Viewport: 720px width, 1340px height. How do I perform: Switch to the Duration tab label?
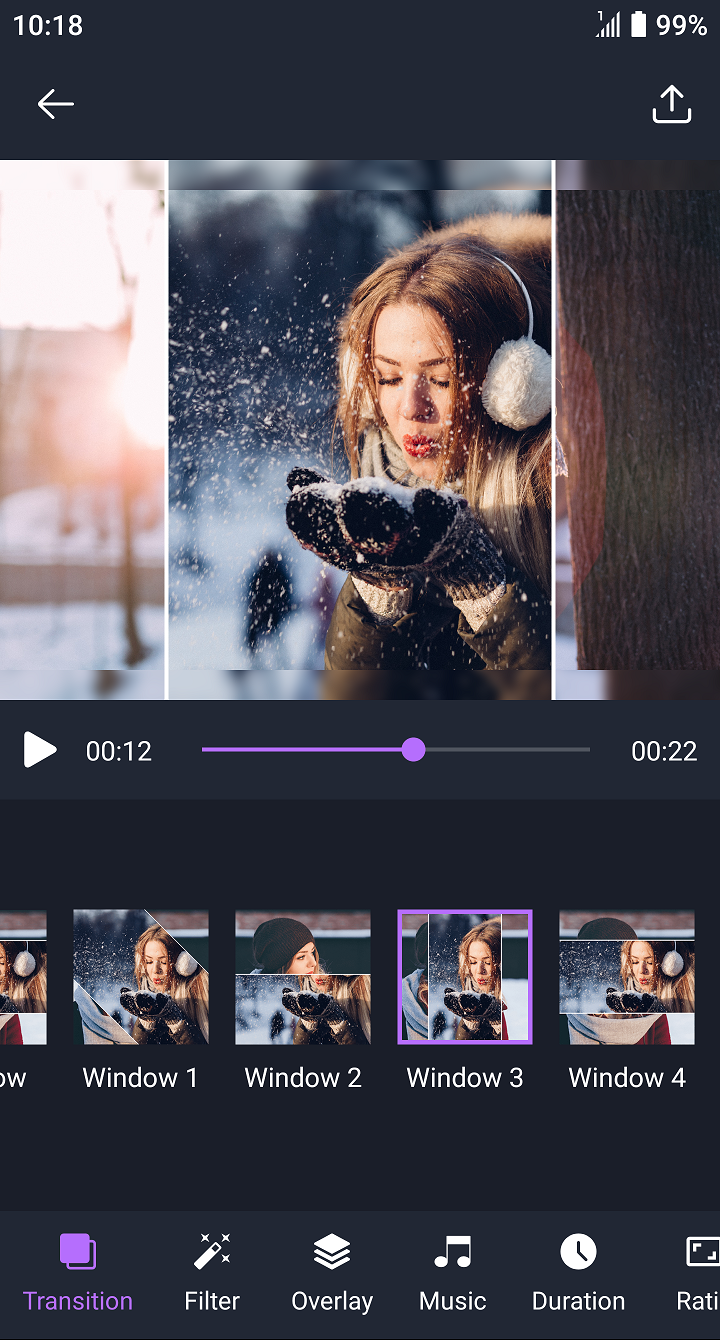coord(578,1301)
